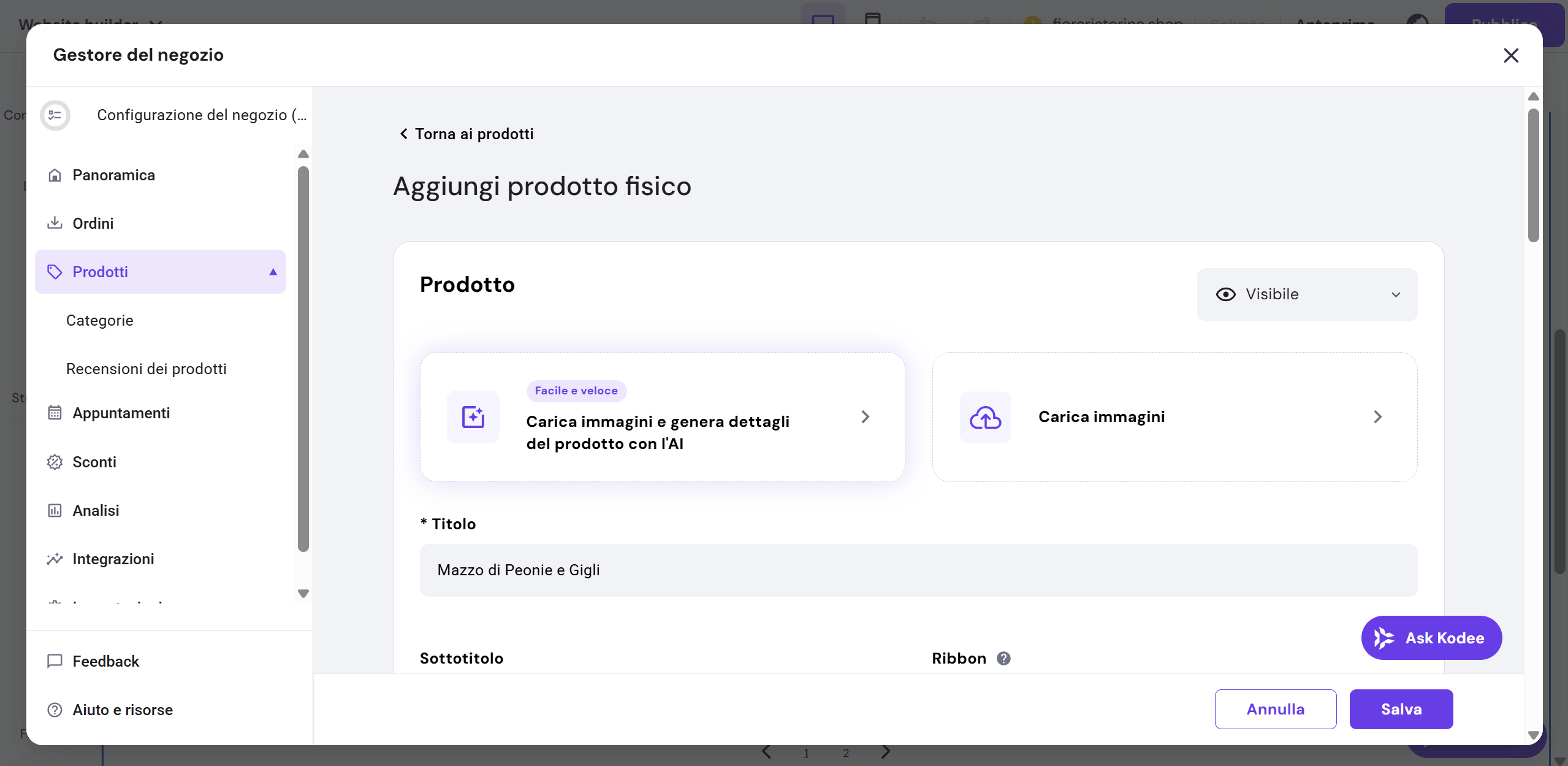The image size is (1568, 766).
Task: Click the Analisi chart icon
Action: click(55, 510)
